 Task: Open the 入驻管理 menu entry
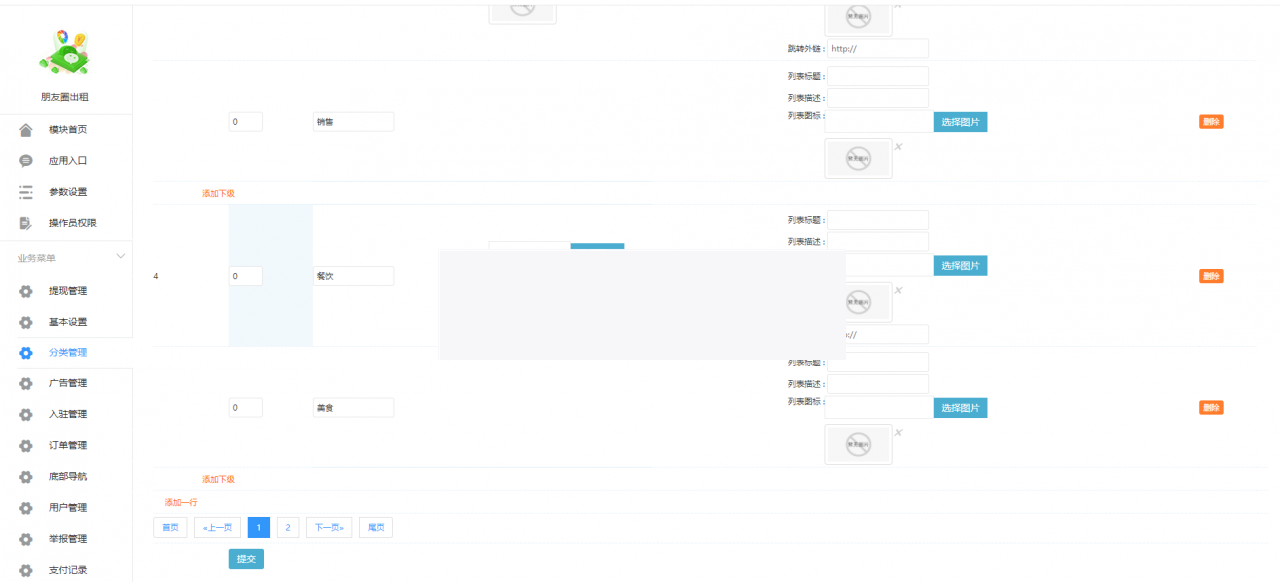click(x=70, y=414)
